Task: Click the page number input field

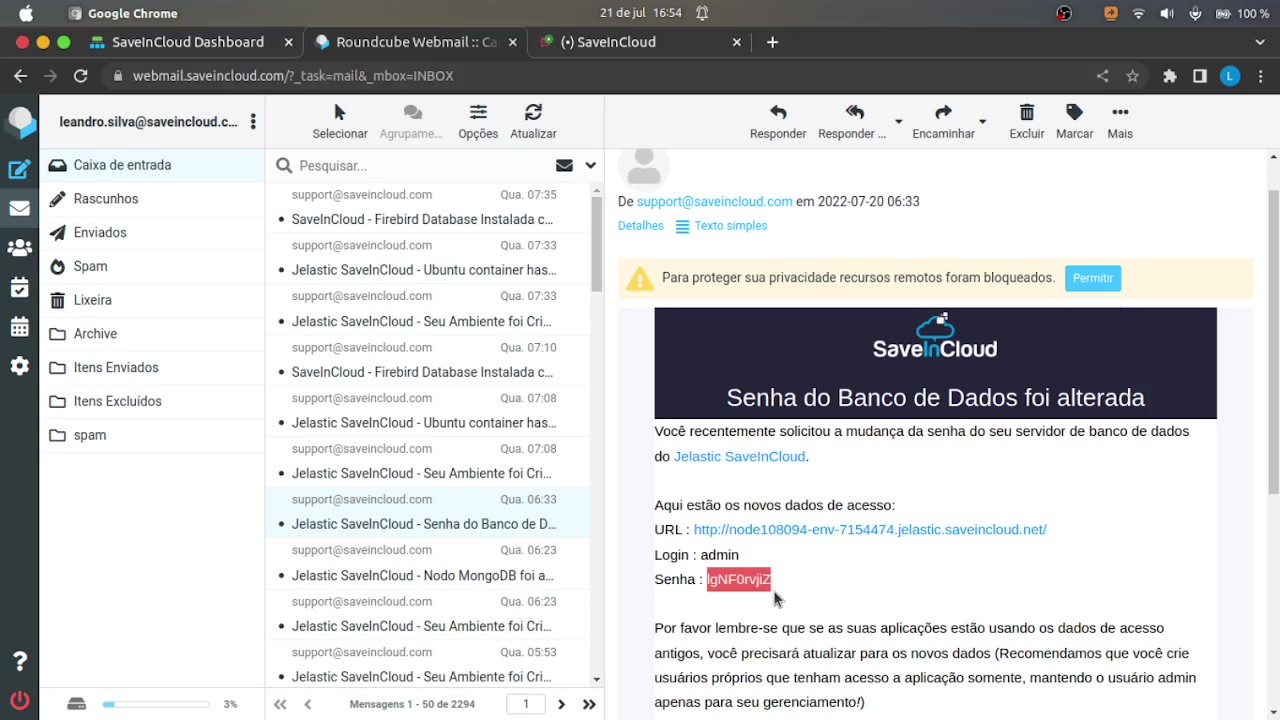Action: tap(526, 704)
